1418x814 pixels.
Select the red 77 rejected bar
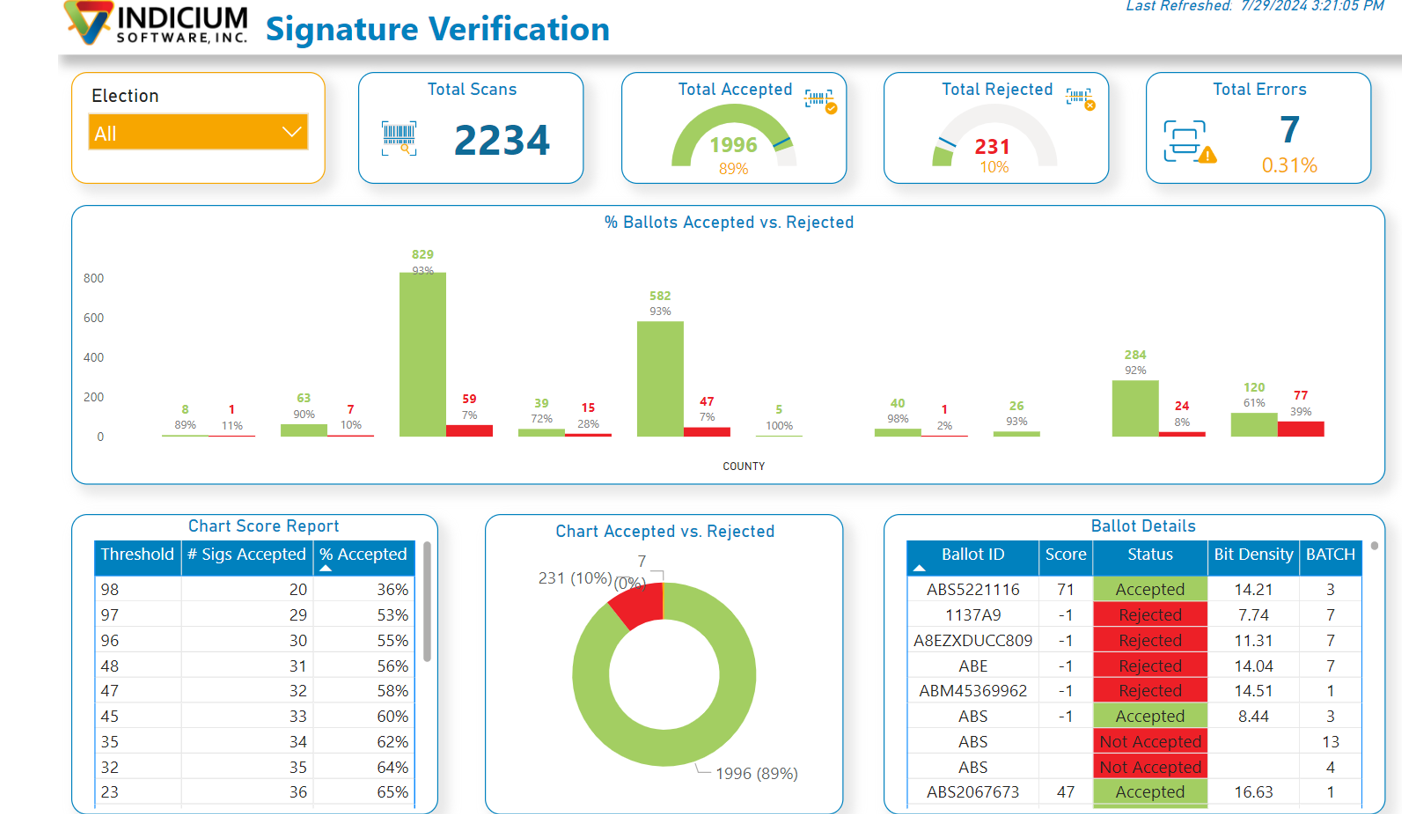(x=1300, y=428)
